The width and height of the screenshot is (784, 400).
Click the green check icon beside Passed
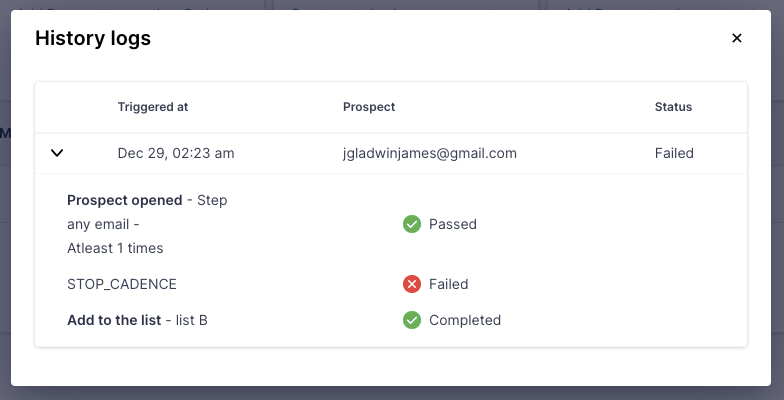(x=411, y=224)
